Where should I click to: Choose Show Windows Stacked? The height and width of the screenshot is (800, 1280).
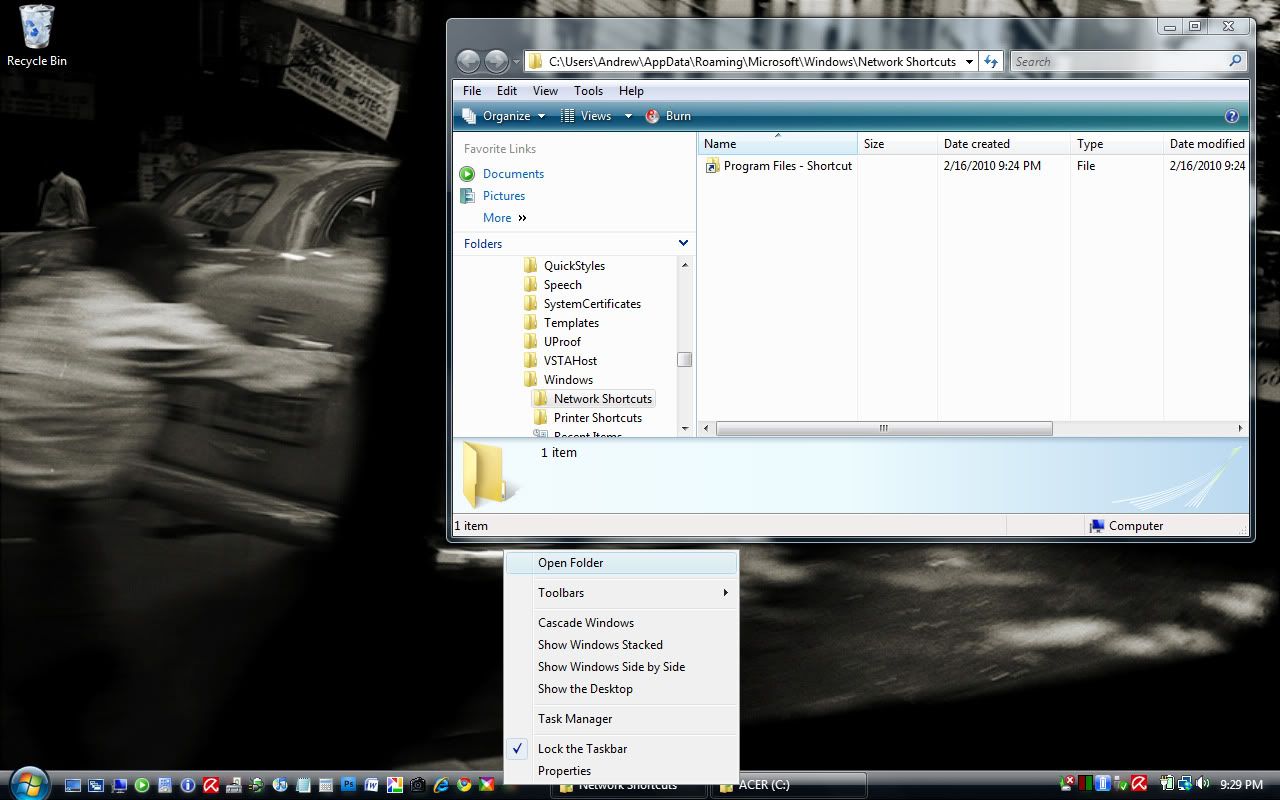point(622,645)
